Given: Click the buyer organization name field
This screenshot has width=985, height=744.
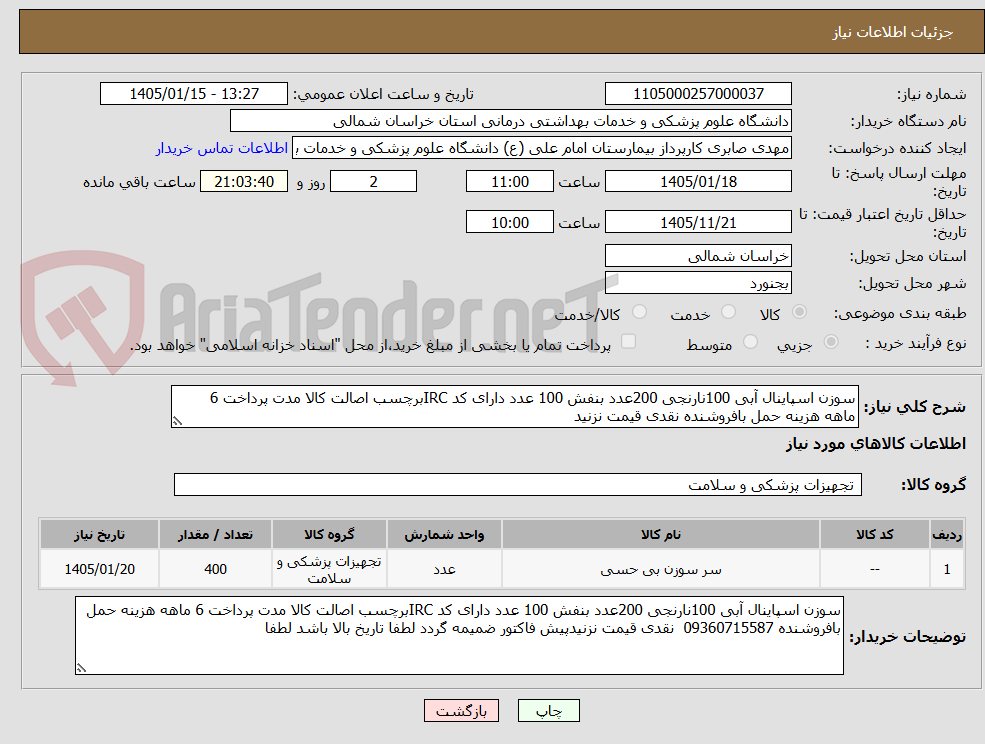Looking at the screenshot, I should [x=510, y=121].
